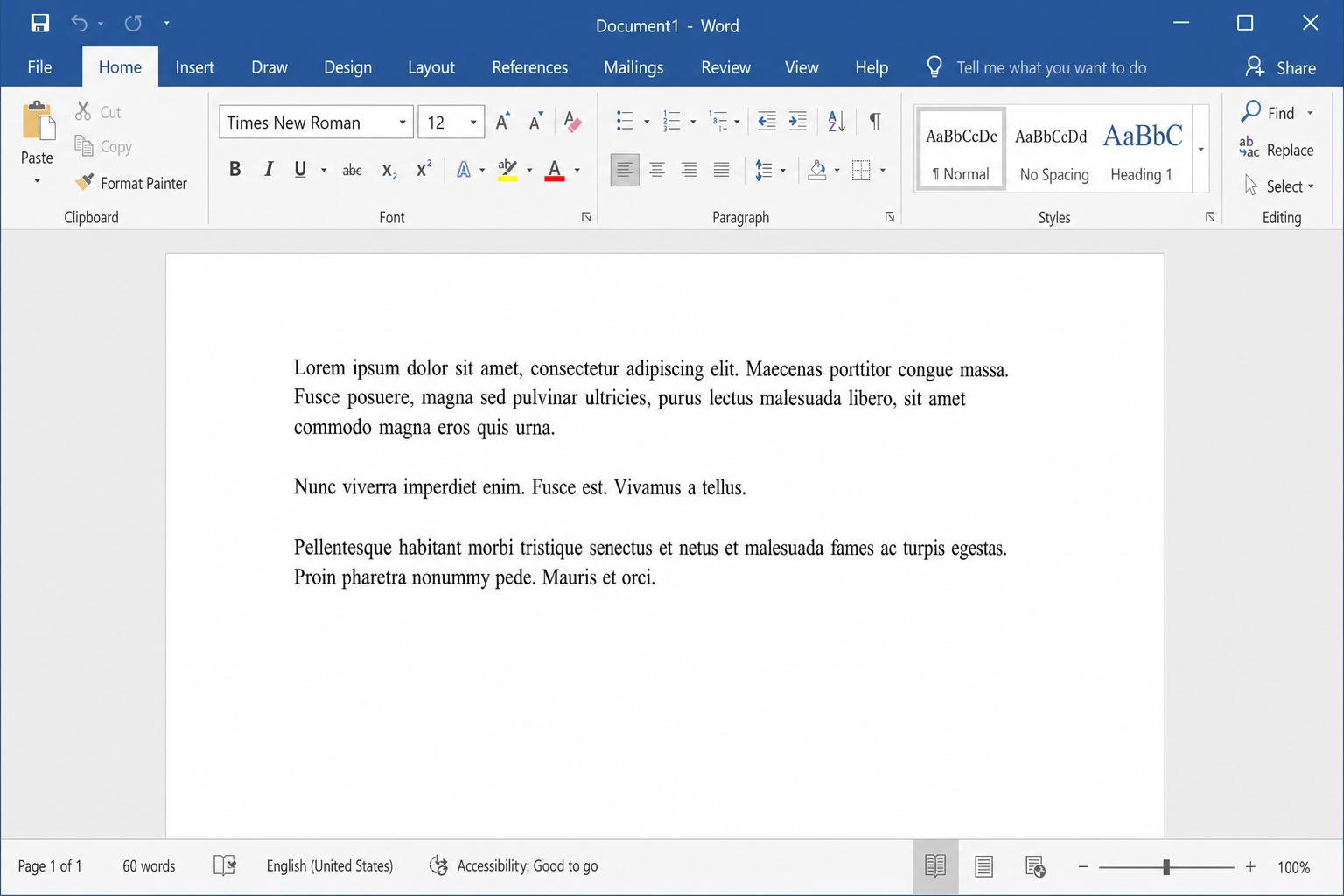Apply Text Effects and Typography
Viewport: 1344px width, 896px height.
[x=464, y=170]
